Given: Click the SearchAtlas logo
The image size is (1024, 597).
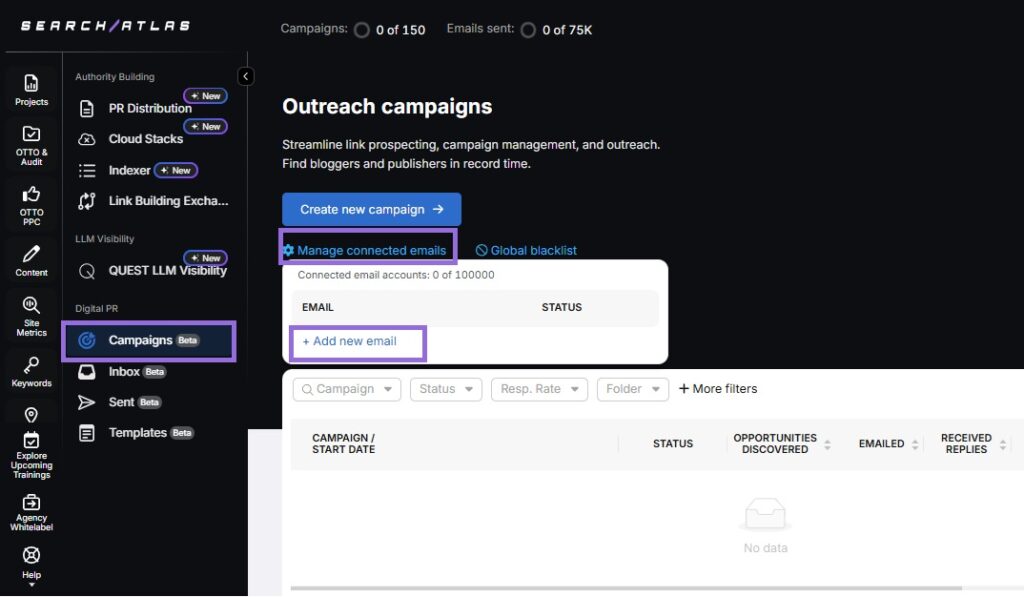Looking at the screenshot, I should [x=105, y=25].
